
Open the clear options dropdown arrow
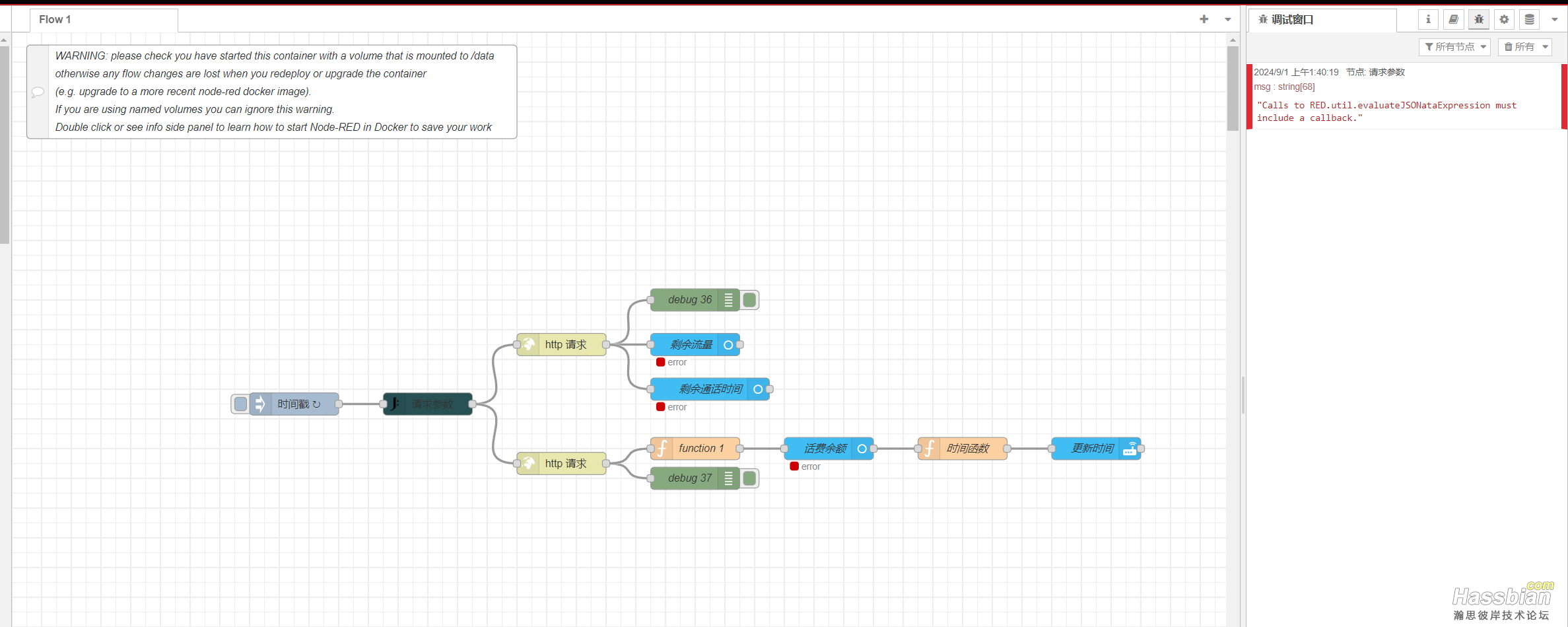1545,47
